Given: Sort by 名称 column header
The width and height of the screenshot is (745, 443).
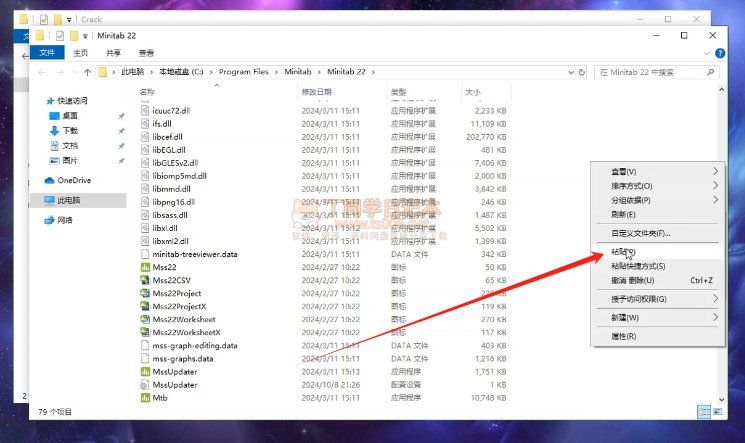Looking at the screenshot, I should click(x=147, y=92).
